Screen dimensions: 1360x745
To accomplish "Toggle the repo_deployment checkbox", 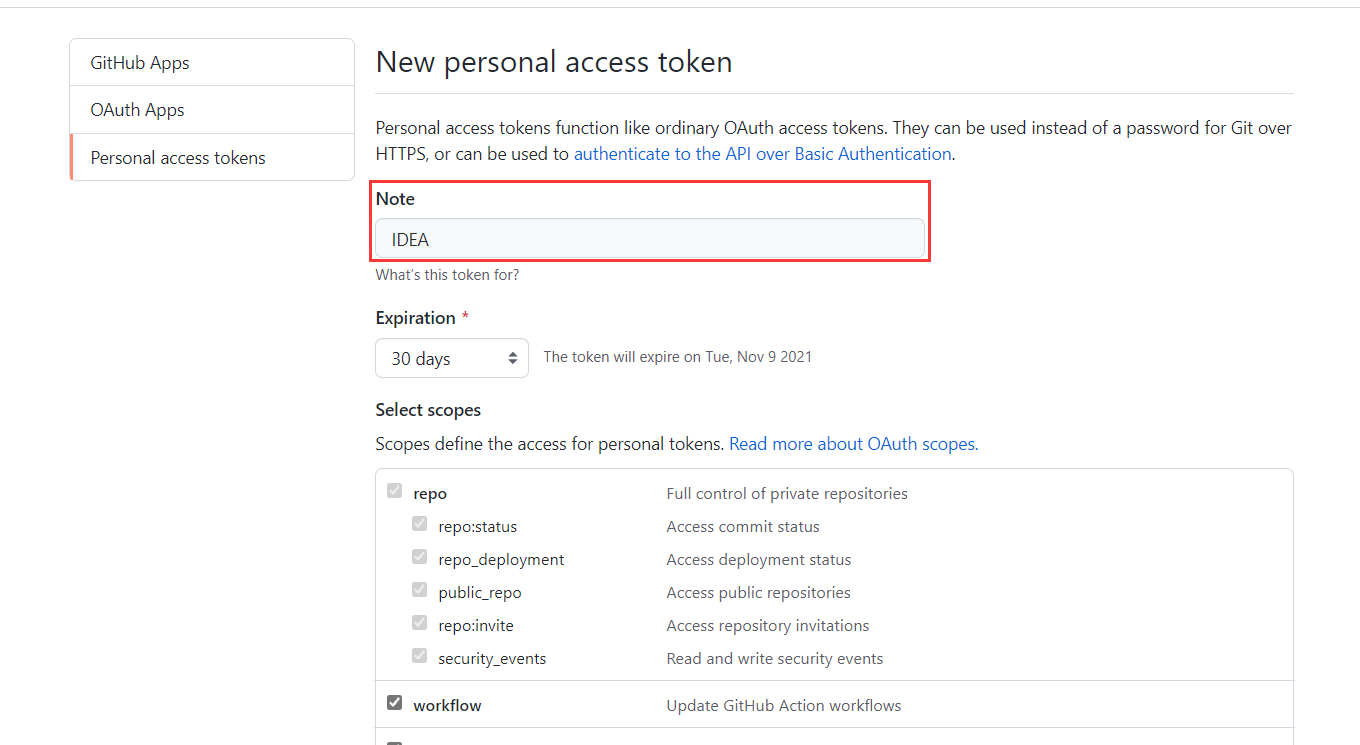I will [x=420, y=557].
